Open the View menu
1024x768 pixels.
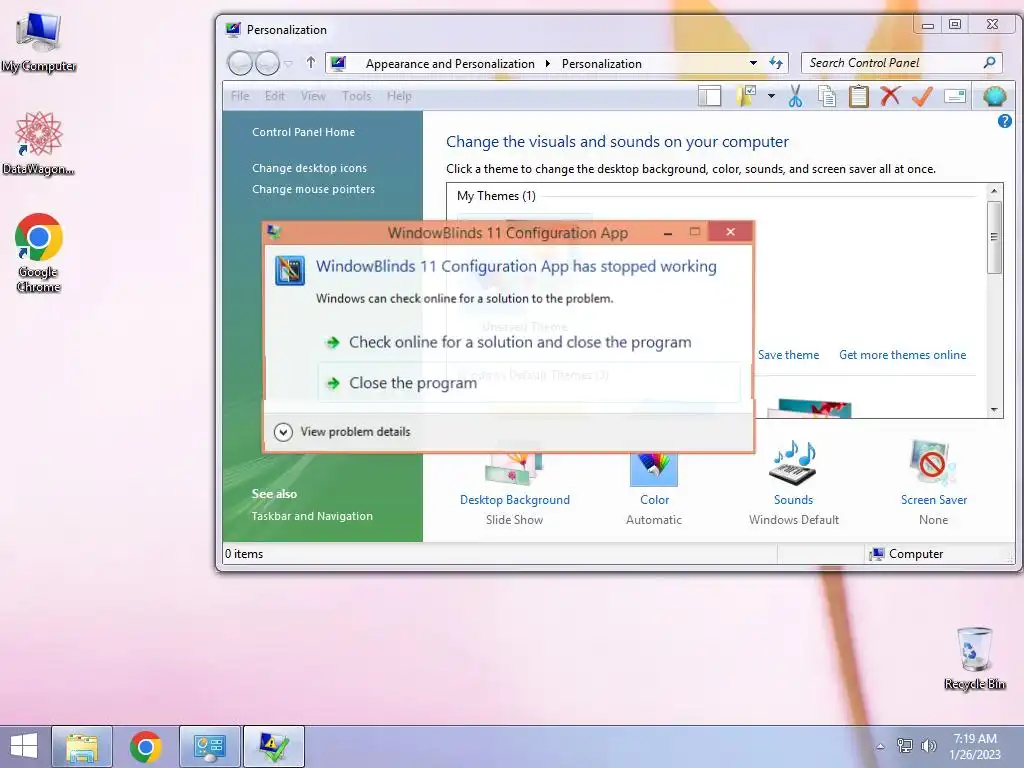click(x=313, y=96)
